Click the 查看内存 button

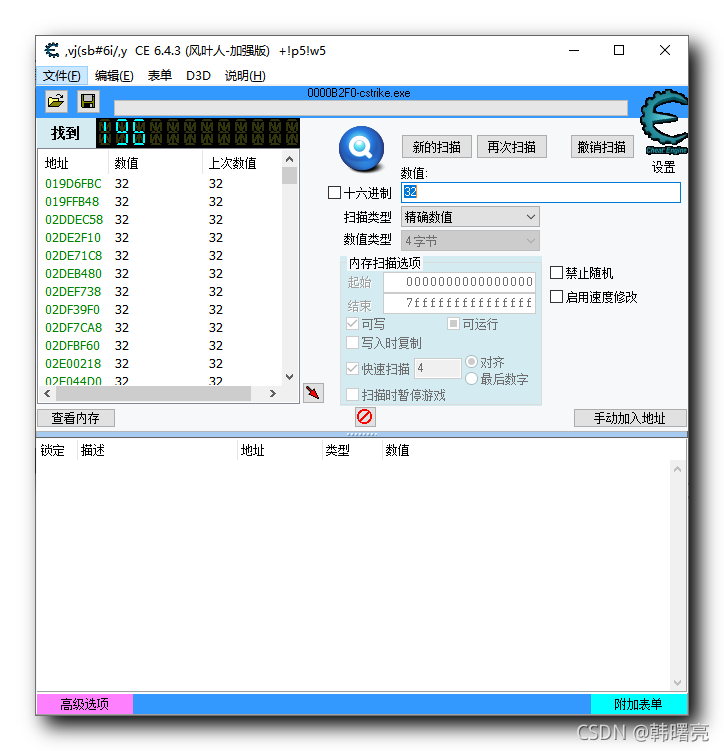(x=76, y=418)
